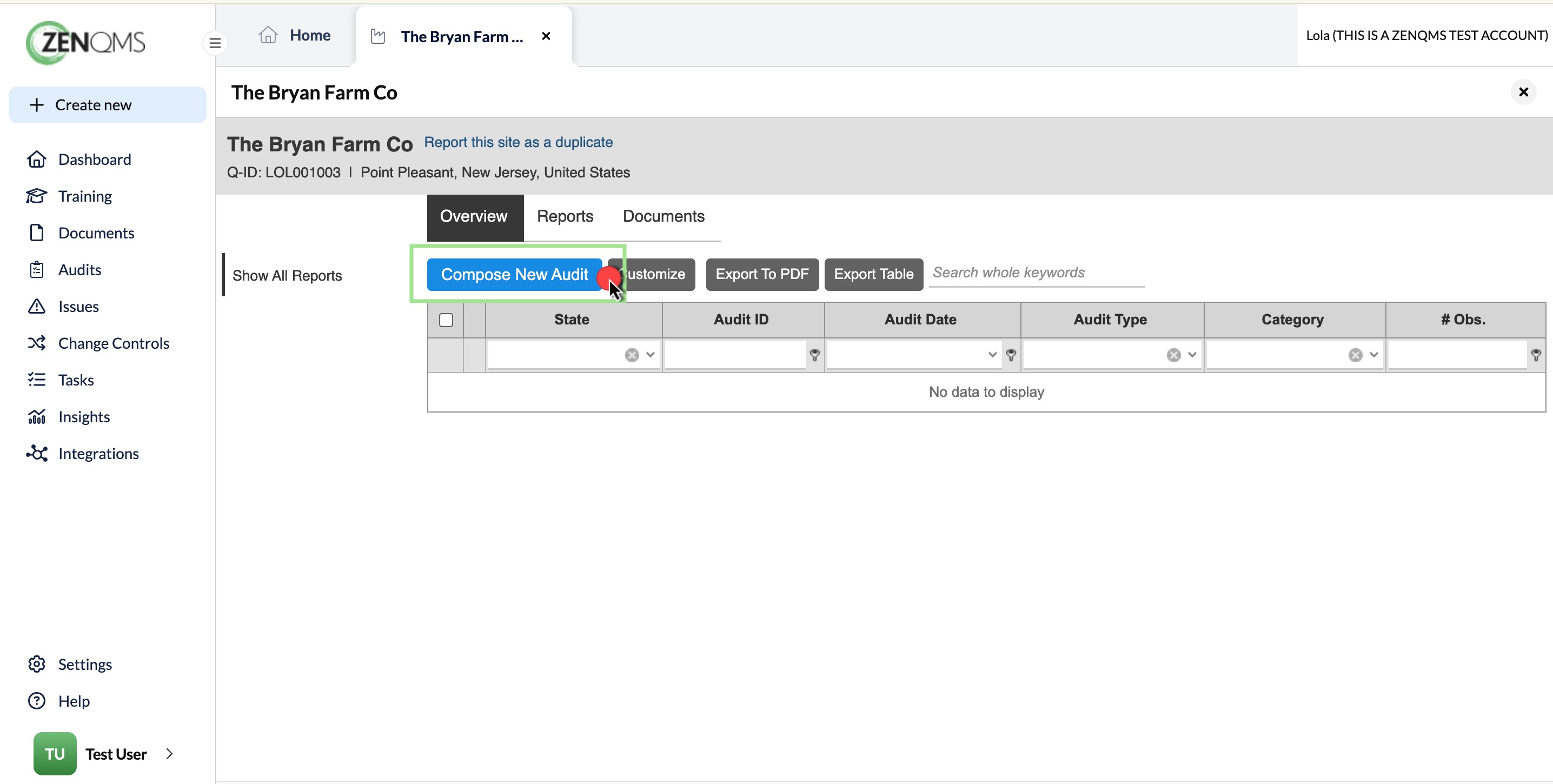Sort by the Audit Type column header
The height and width of the screenshot is (784, 1553).
[x=1112, y=320]
